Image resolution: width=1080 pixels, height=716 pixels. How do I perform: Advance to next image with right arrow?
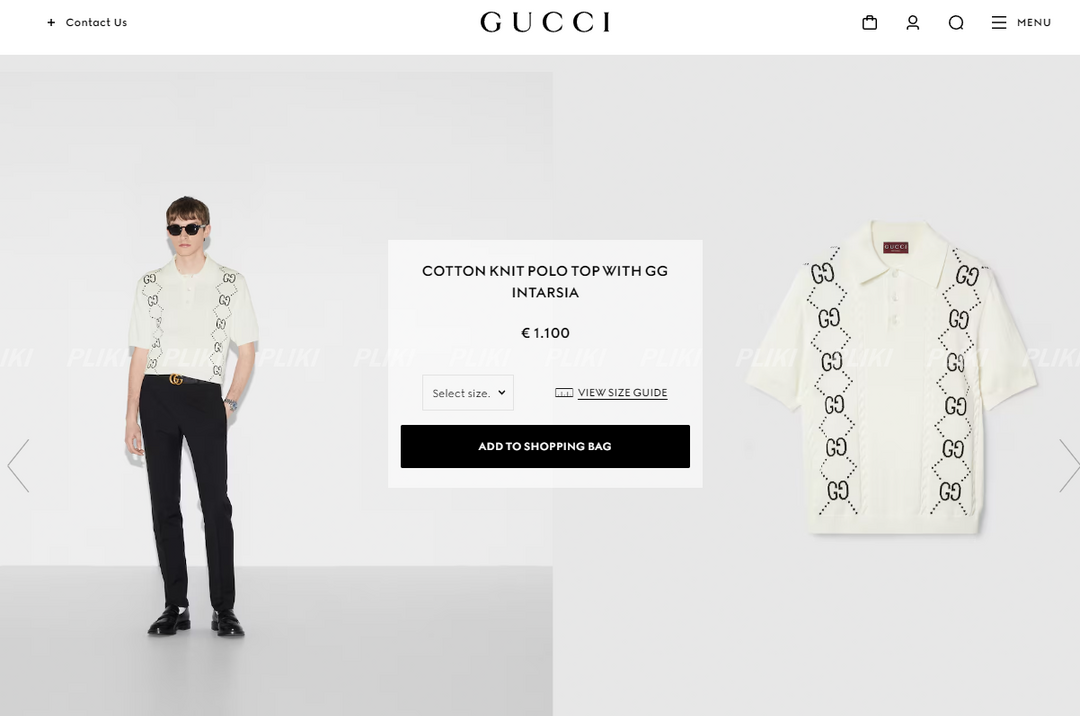click(1069, 466)
